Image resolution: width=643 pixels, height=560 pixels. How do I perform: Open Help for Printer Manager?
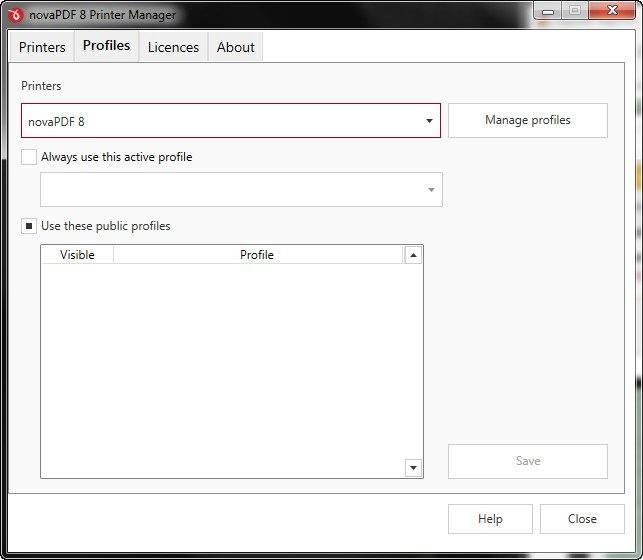coord(490,519)
